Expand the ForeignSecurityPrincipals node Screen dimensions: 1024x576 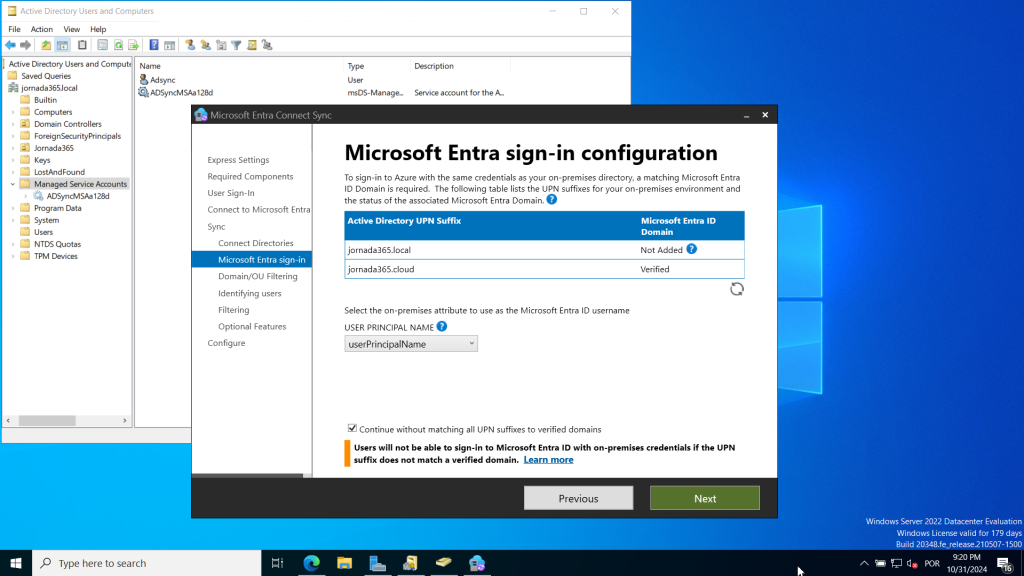[13, 136]
